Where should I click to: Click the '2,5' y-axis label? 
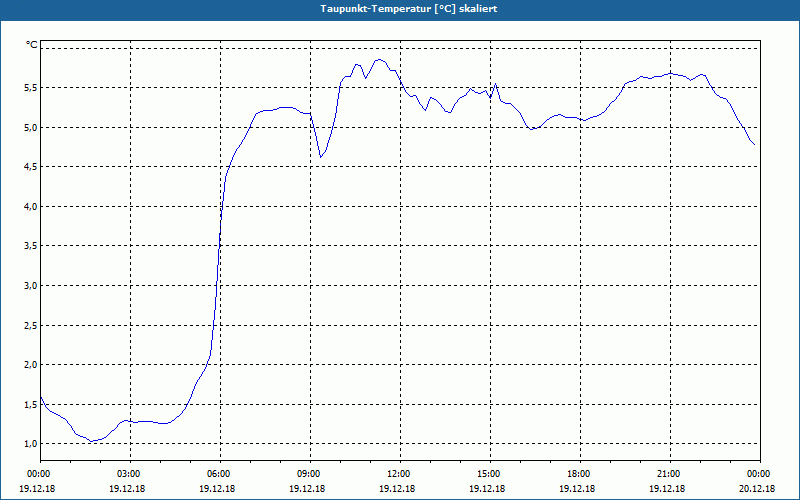click(31, 326)
